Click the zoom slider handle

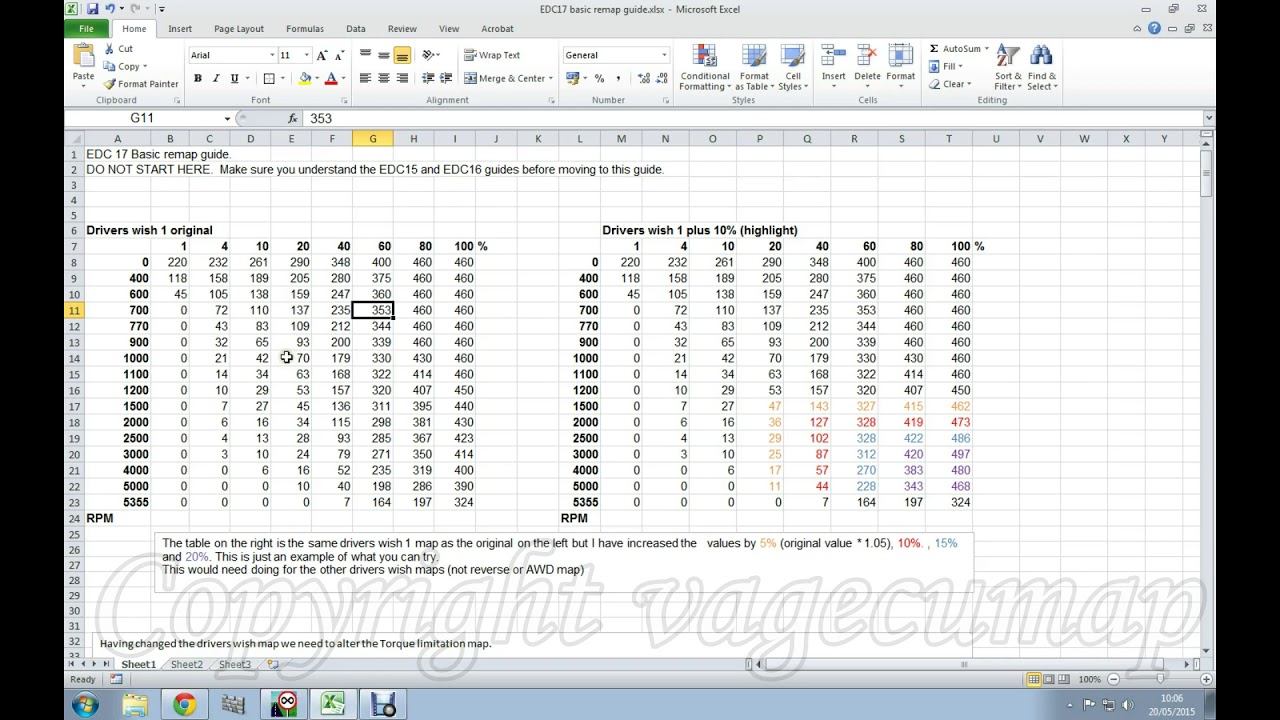[1160, 679]
